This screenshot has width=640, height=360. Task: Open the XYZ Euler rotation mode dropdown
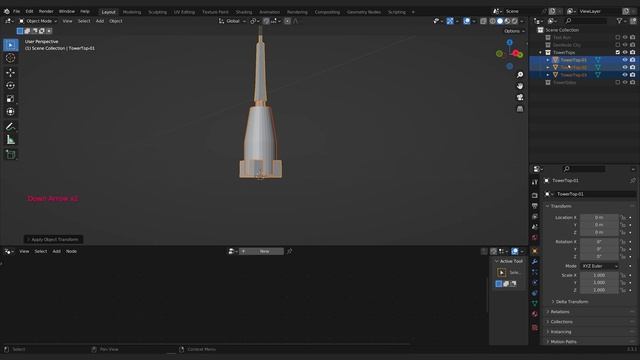click(x=599, y=266)
